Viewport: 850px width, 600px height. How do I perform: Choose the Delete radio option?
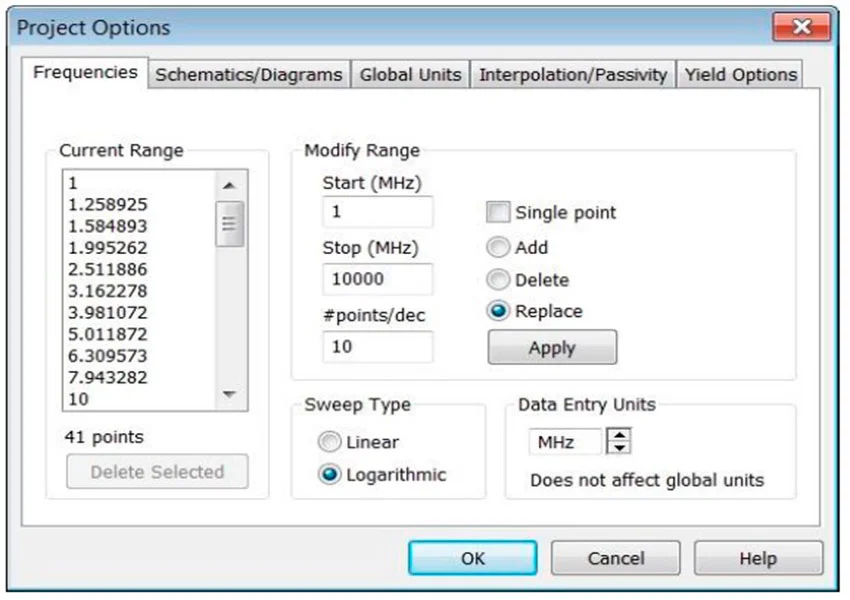click(x=498, y=280)
